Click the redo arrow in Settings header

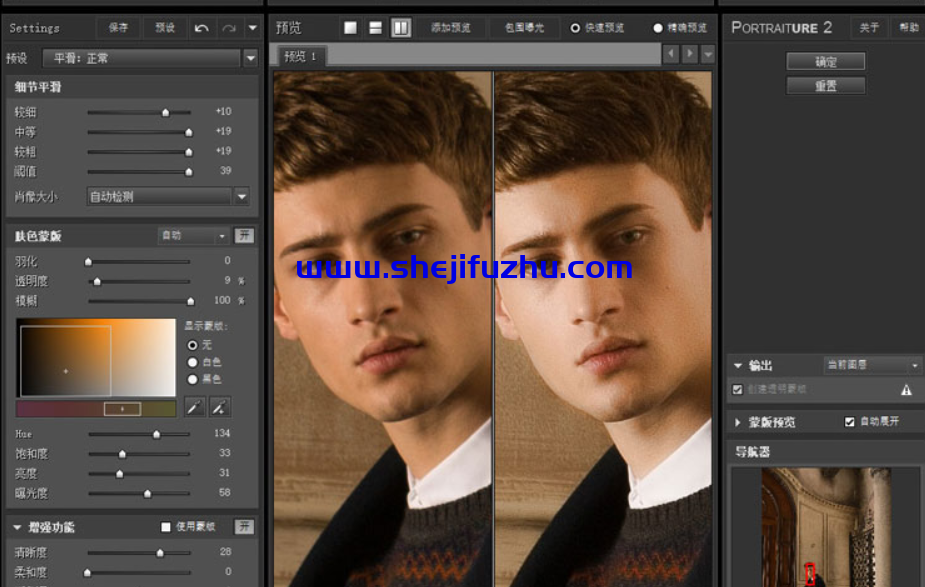229,28
